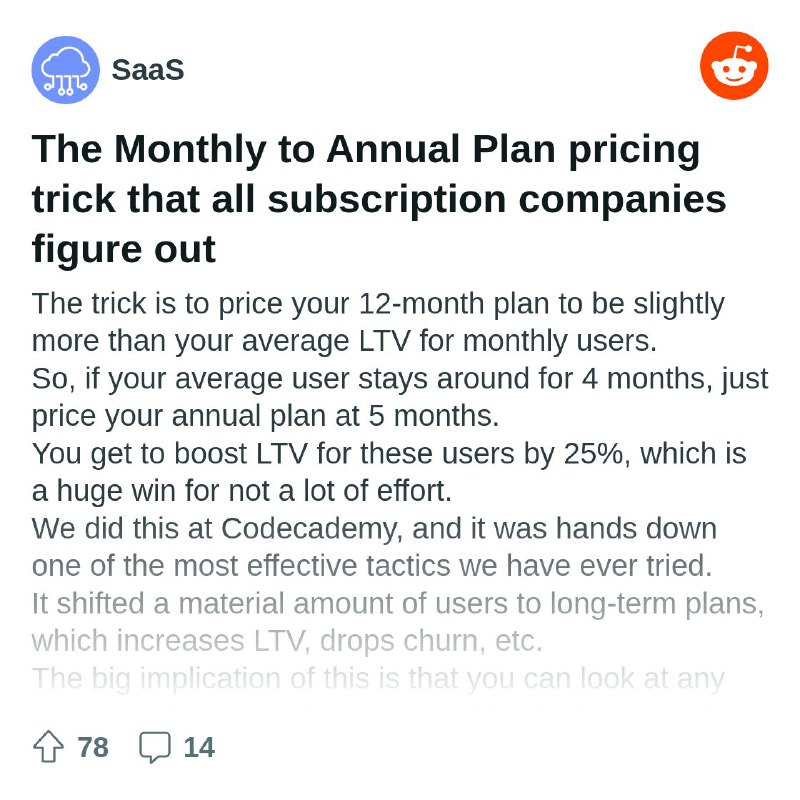Click the 'most effective tactics we have ever tried' line

(372, 566)
